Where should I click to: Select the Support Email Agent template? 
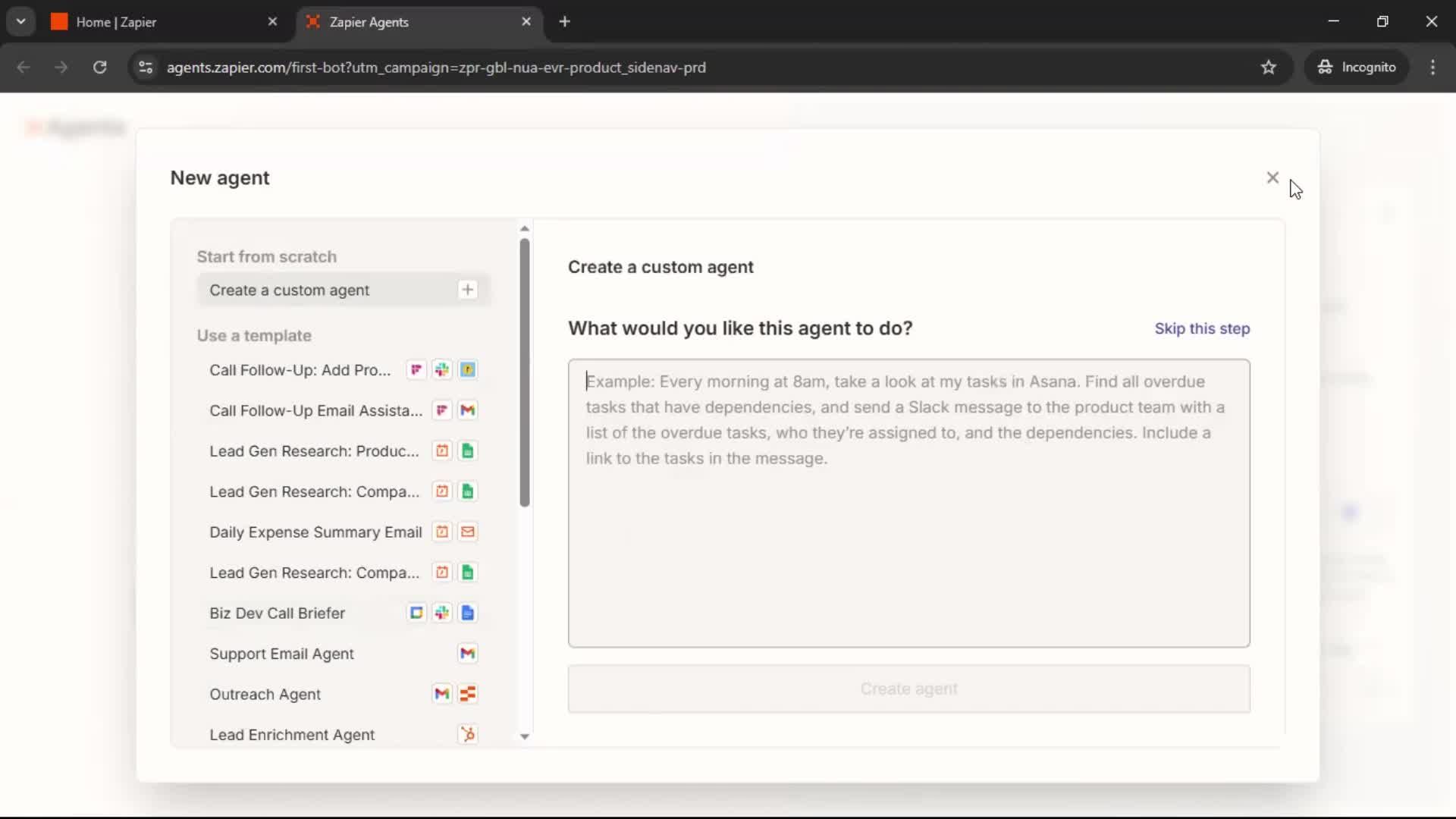[x=344, y=653]
